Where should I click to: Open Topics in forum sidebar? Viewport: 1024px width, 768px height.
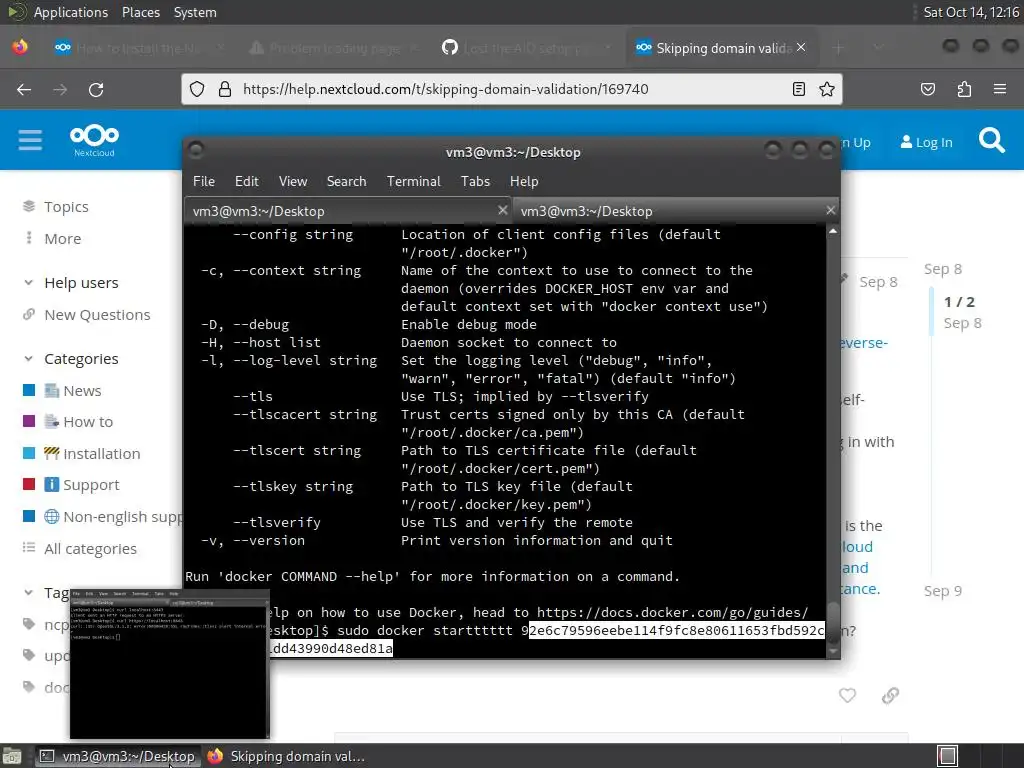click(x=66, y=206)
